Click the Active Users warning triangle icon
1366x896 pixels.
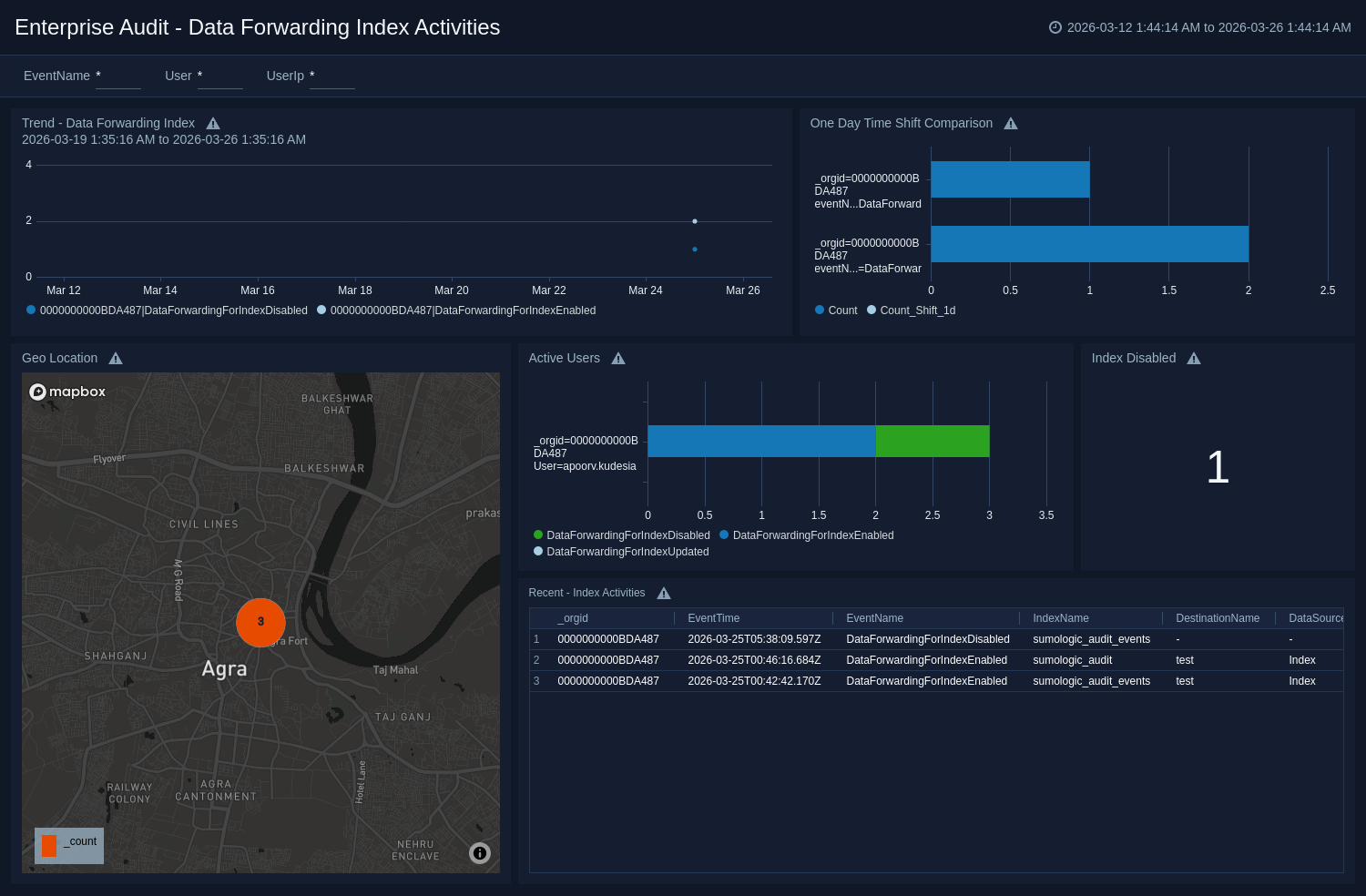click(x=618, y=359)
